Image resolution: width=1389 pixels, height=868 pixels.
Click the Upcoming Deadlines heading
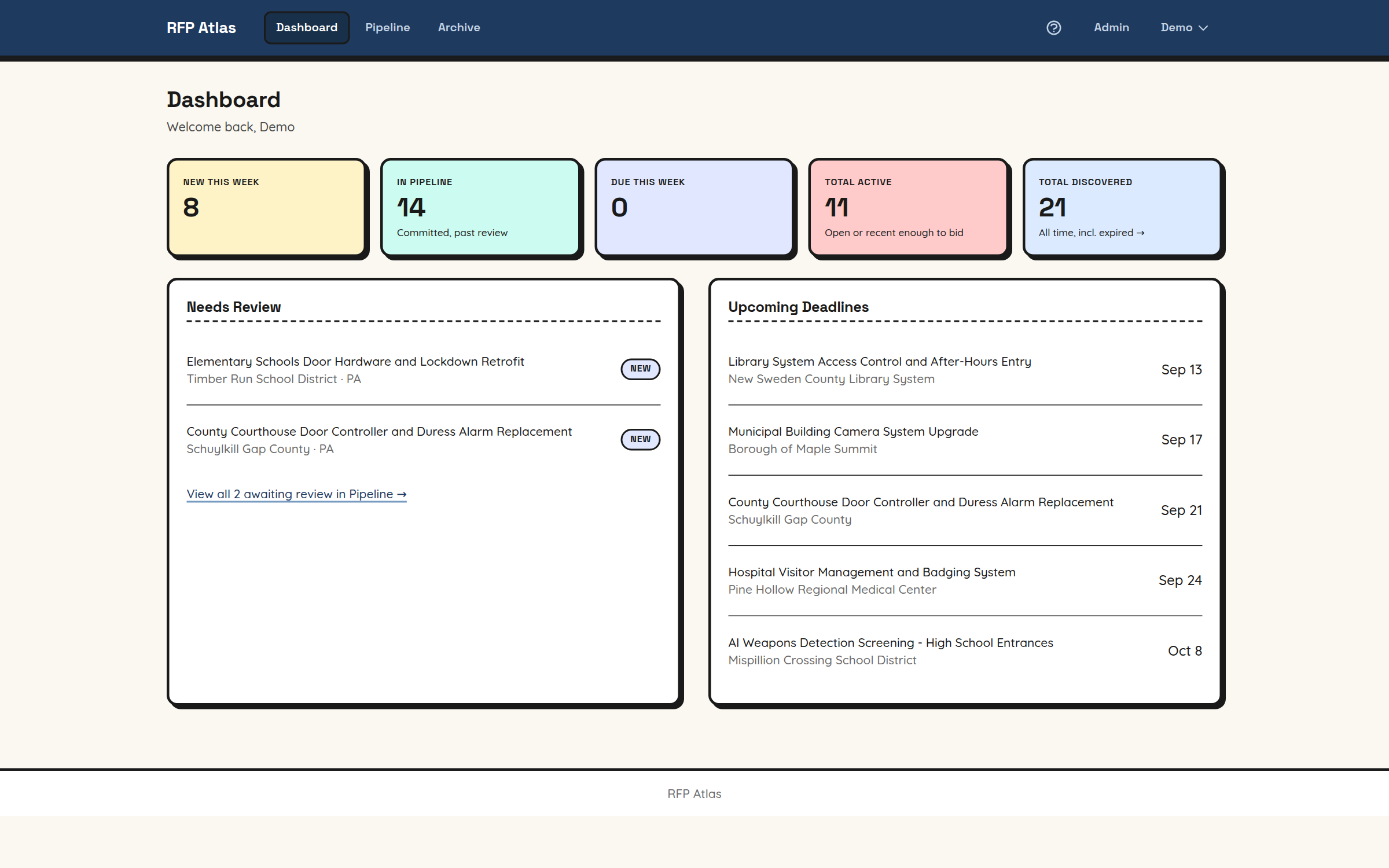click(x=798, y=307)
